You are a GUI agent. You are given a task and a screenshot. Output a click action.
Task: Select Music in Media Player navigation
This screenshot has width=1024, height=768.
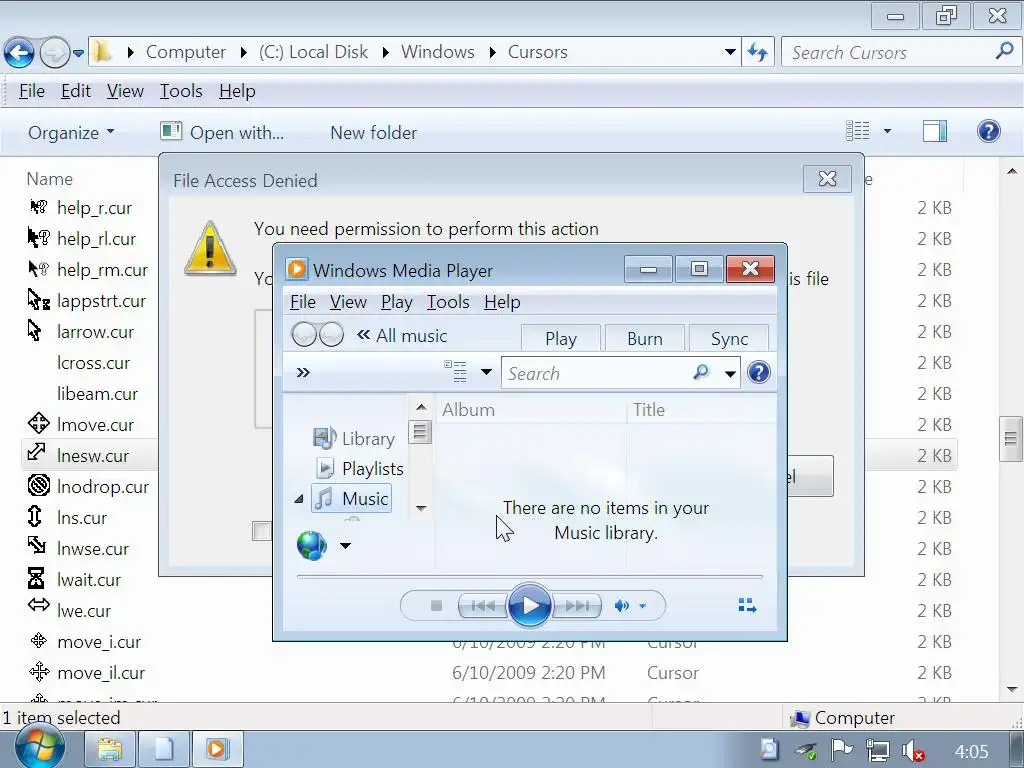pos(351,498)
